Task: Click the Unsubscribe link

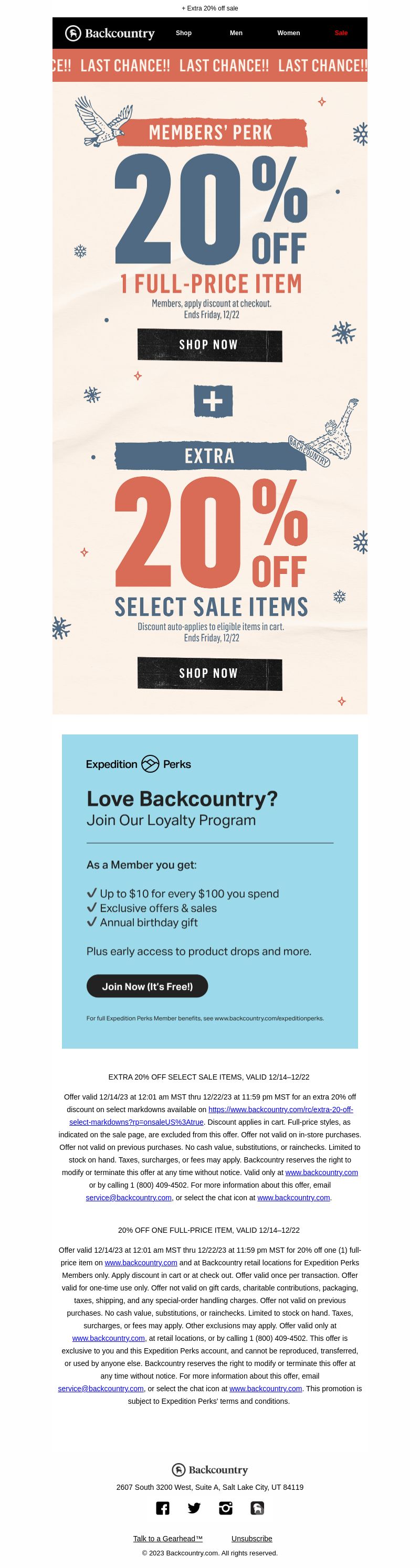Action: [x=252, y=1538]
